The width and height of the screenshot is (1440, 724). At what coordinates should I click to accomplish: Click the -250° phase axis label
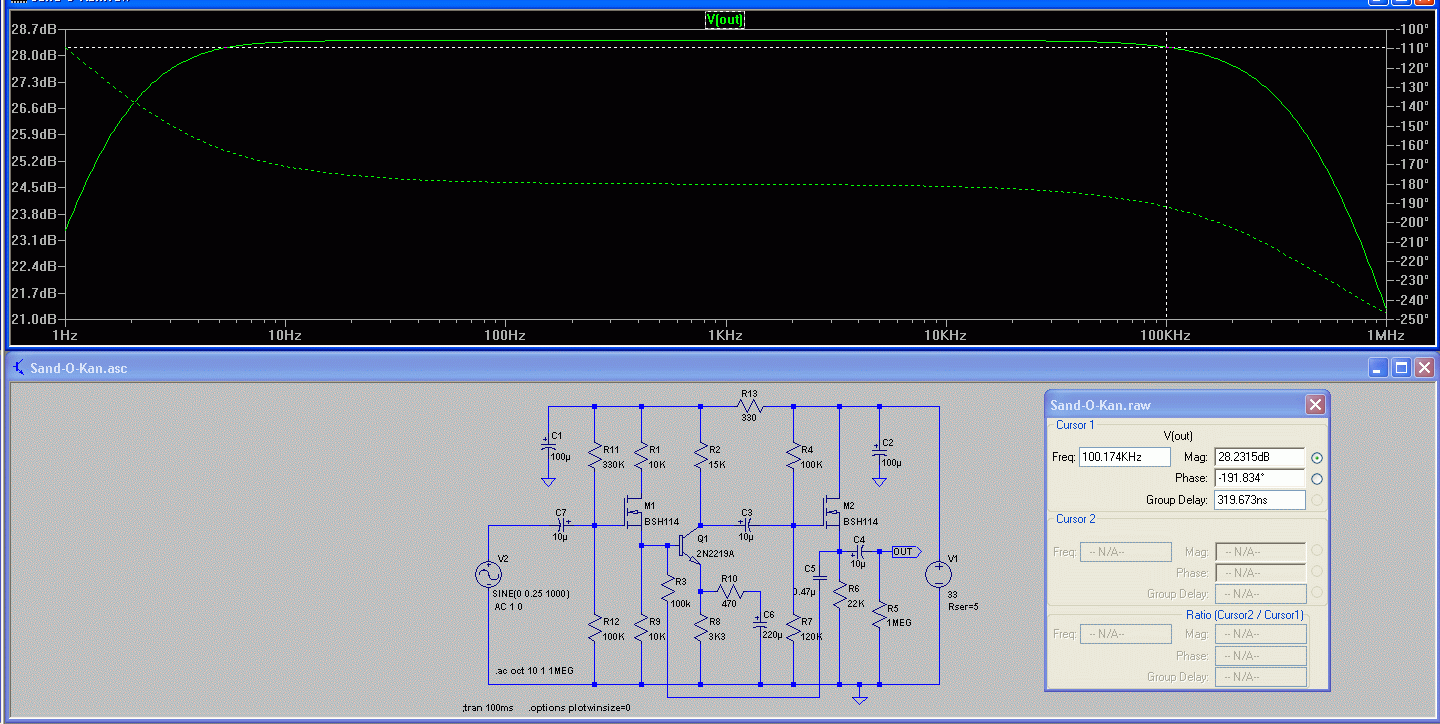[1413, 319]
